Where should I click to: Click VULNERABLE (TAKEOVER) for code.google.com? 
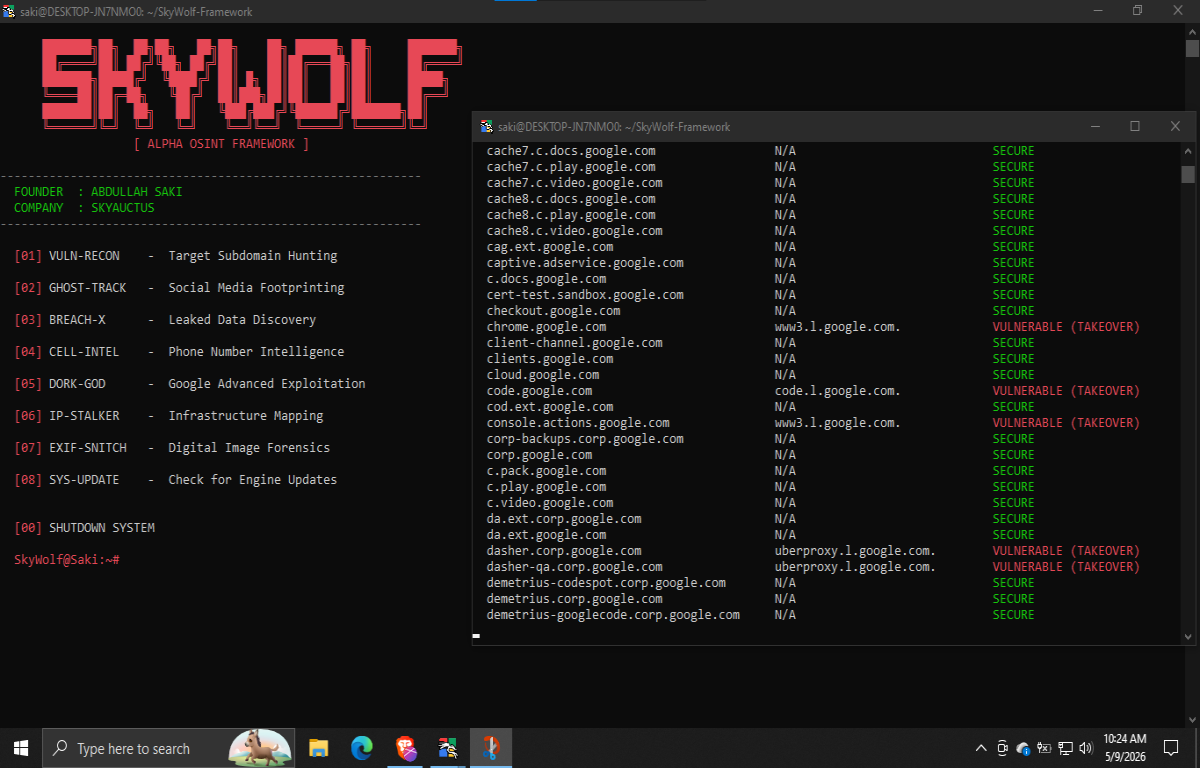point(1066,391)
